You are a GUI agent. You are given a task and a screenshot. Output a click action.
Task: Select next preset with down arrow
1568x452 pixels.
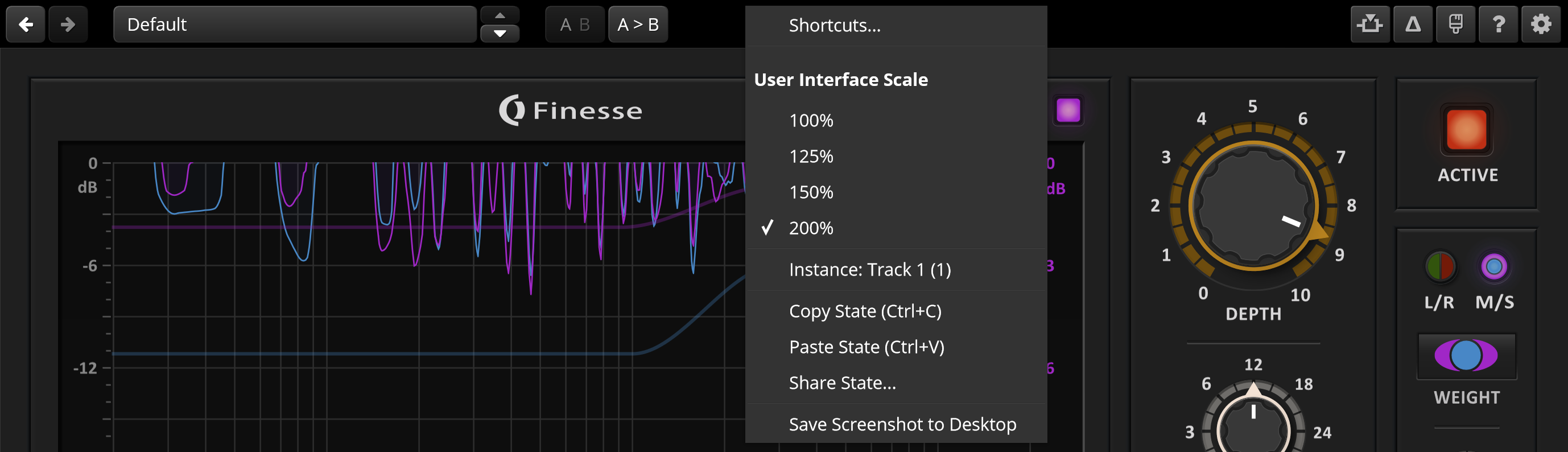pos(500,34)
